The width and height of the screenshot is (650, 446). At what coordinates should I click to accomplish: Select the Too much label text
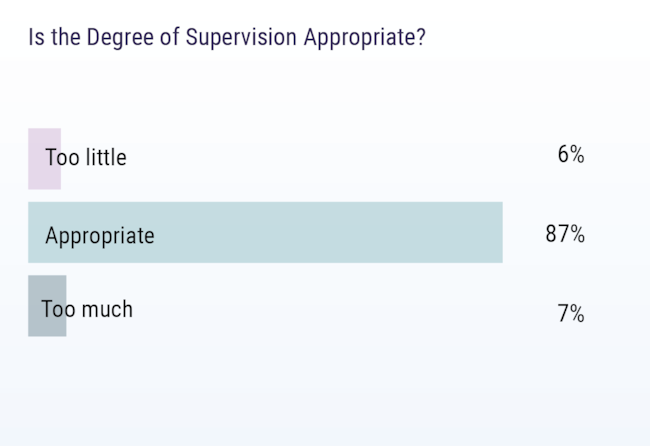tap(87, 309)
